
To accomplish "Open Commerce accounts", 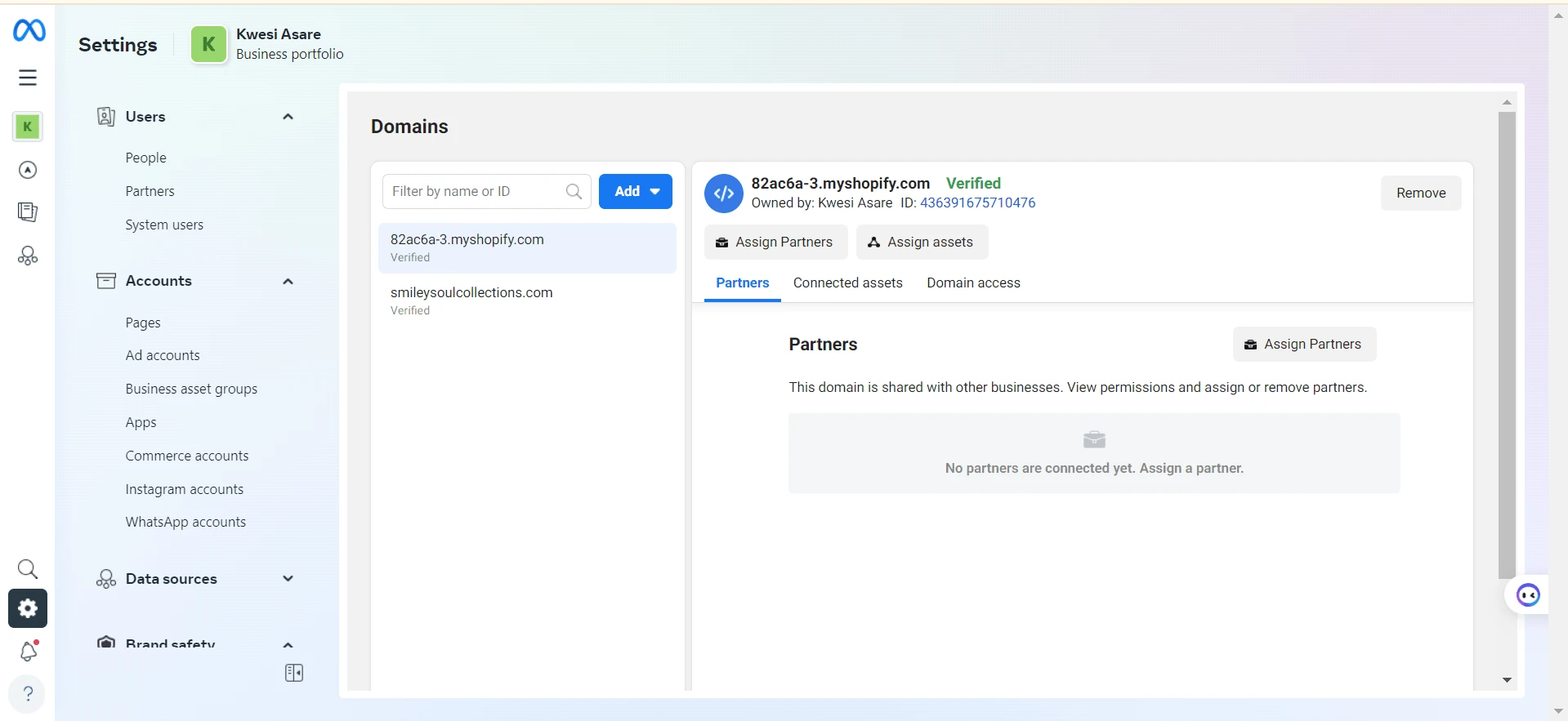I will [187, 456].
